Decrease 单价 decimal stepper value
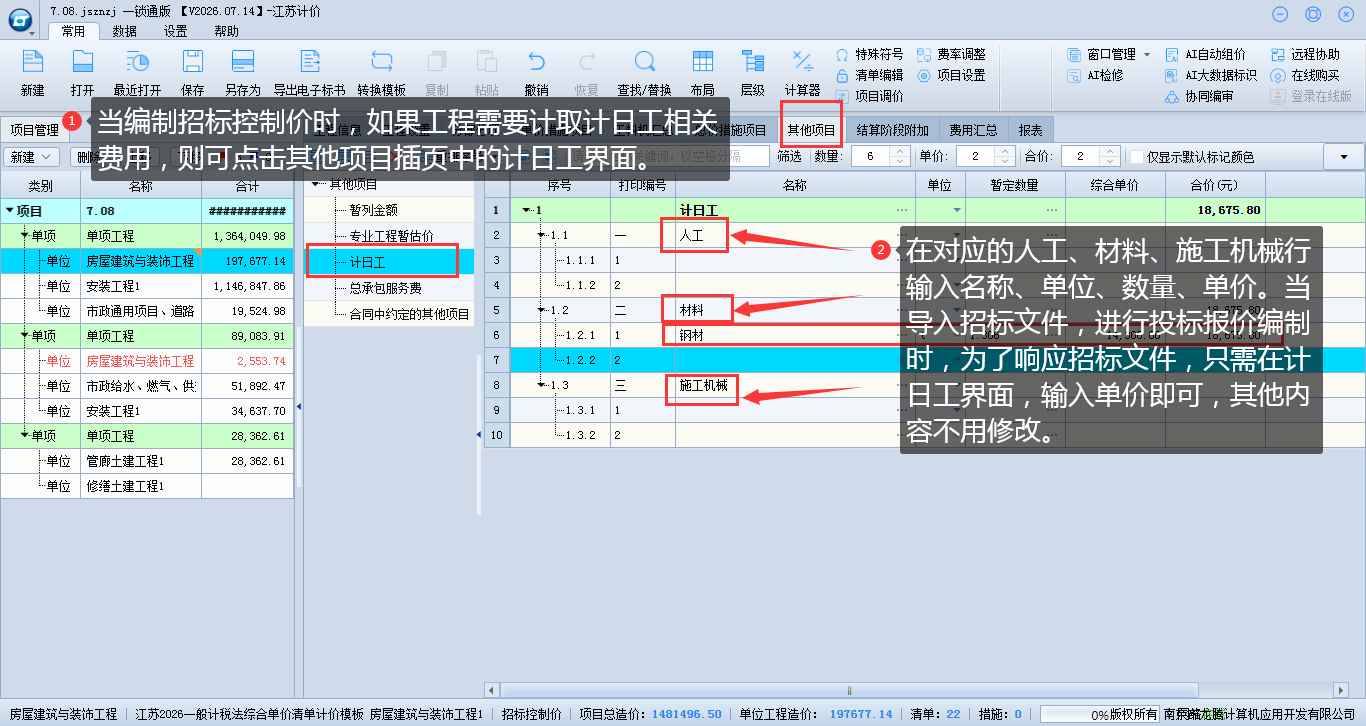 coord(1004,162)
